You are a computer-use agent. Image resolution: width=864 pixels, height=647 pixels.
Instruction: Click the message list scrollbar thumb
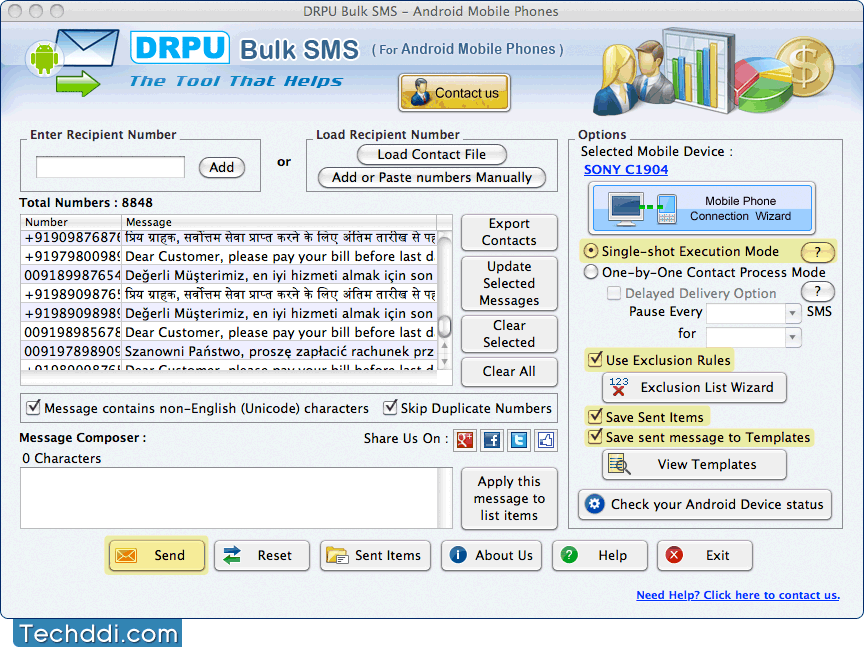pos(444,326)
